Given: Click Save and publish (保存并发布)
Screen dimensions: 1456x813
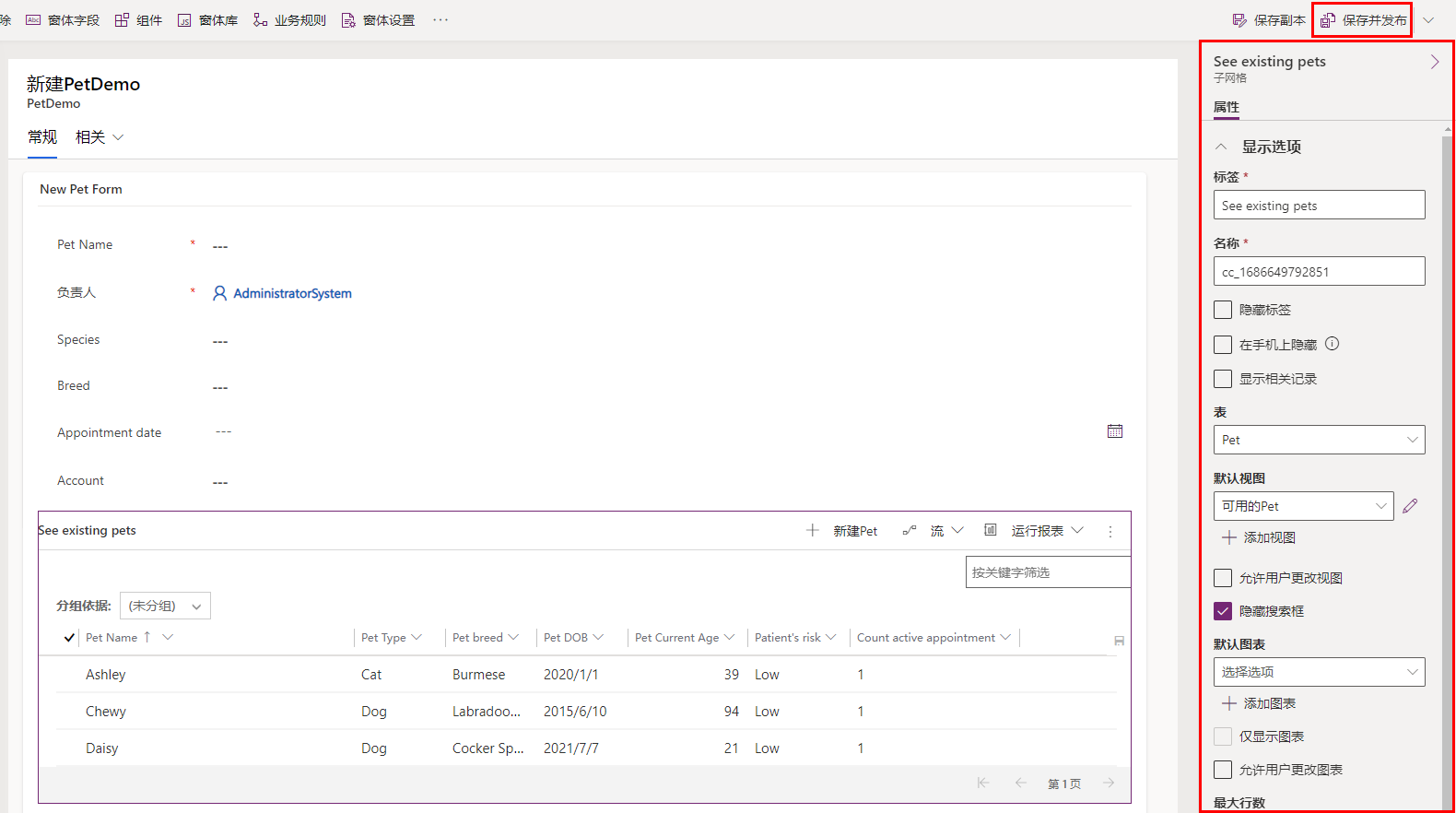Looking at the screenshot, I should tap(1363, 20).
